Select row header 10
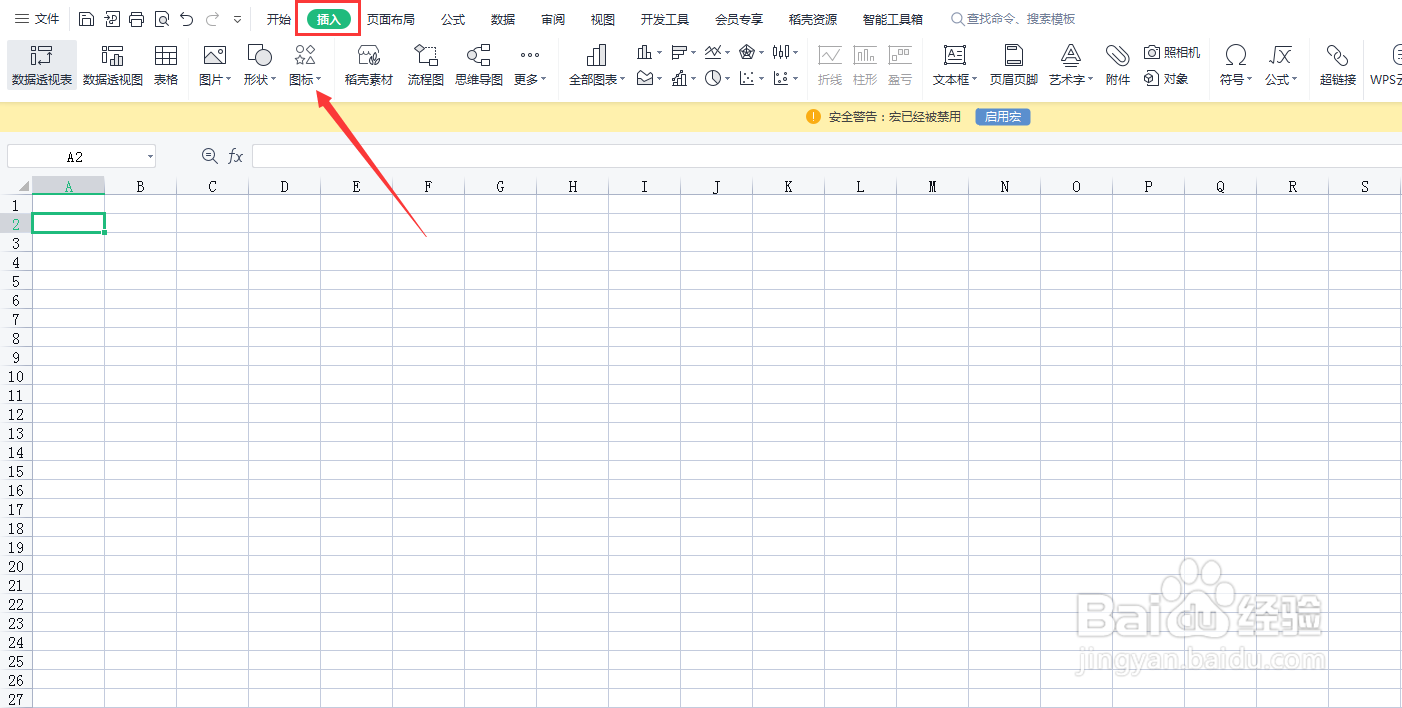 tap(16, 376)
